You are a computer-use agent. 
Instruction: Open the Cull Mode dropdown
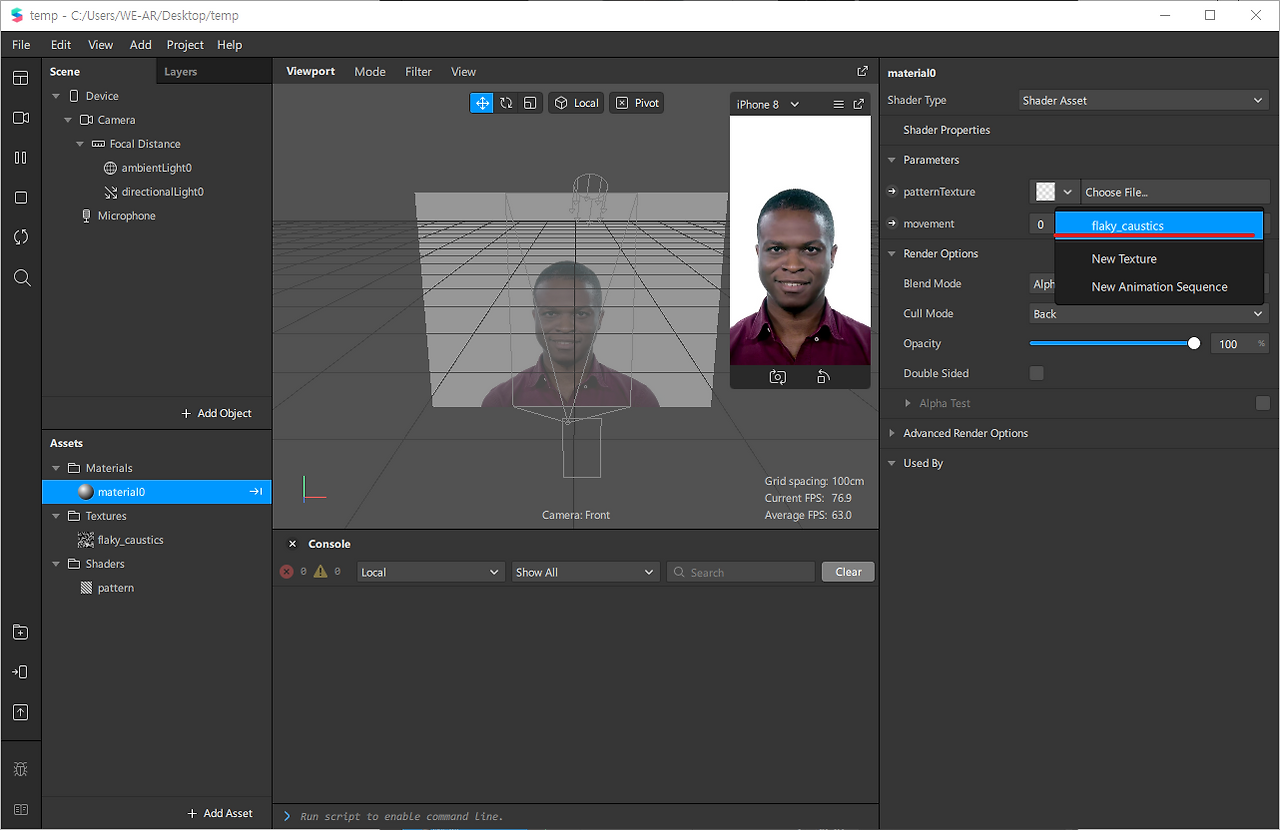click(x=1150, y=314)
